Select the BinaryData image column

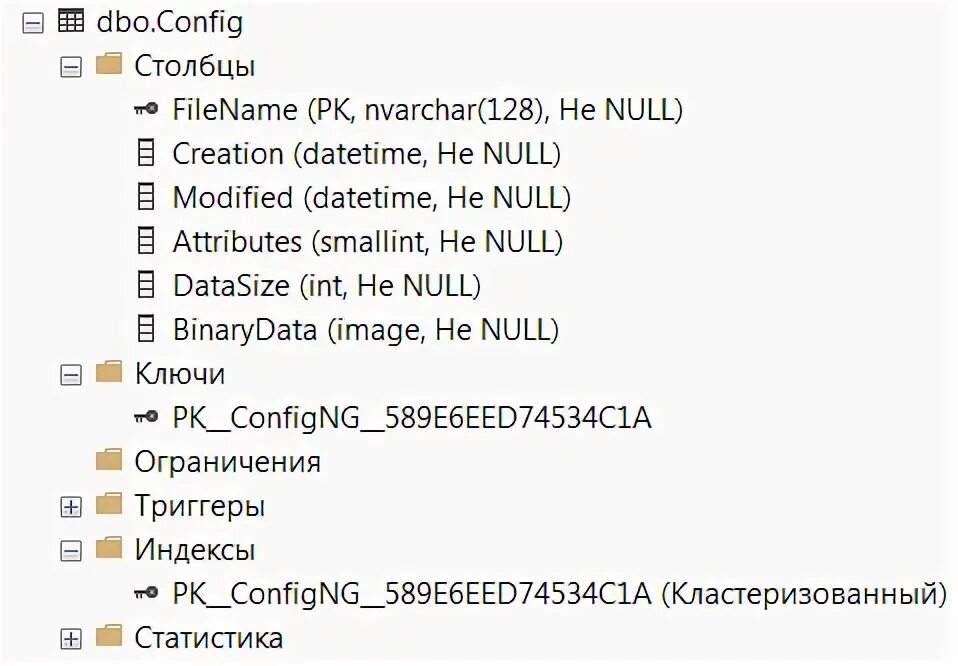pyautogui.click(x=365, y=330)
